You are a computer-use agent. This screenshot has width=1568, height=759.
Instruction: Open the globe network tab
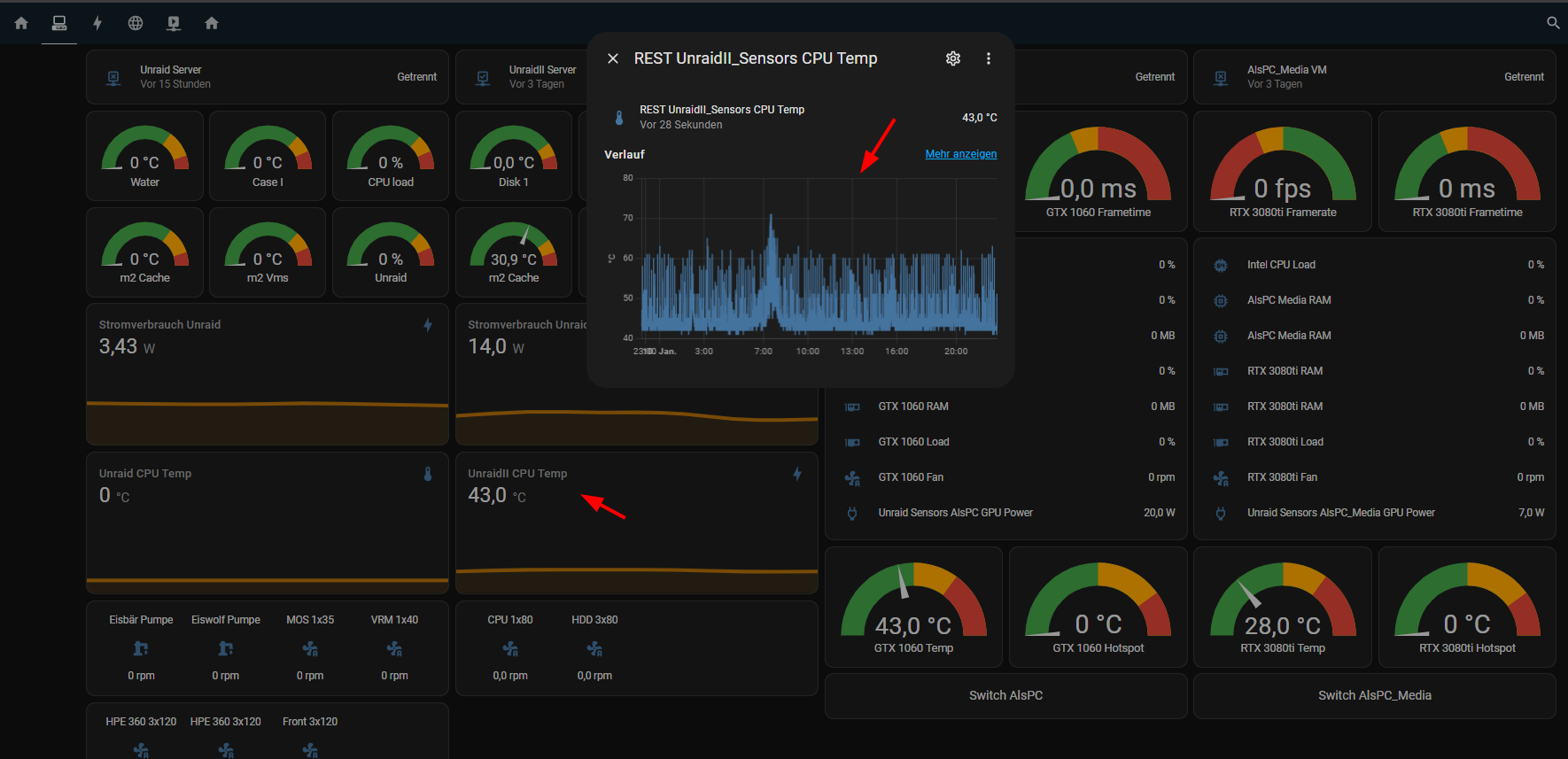coord(136,23)
